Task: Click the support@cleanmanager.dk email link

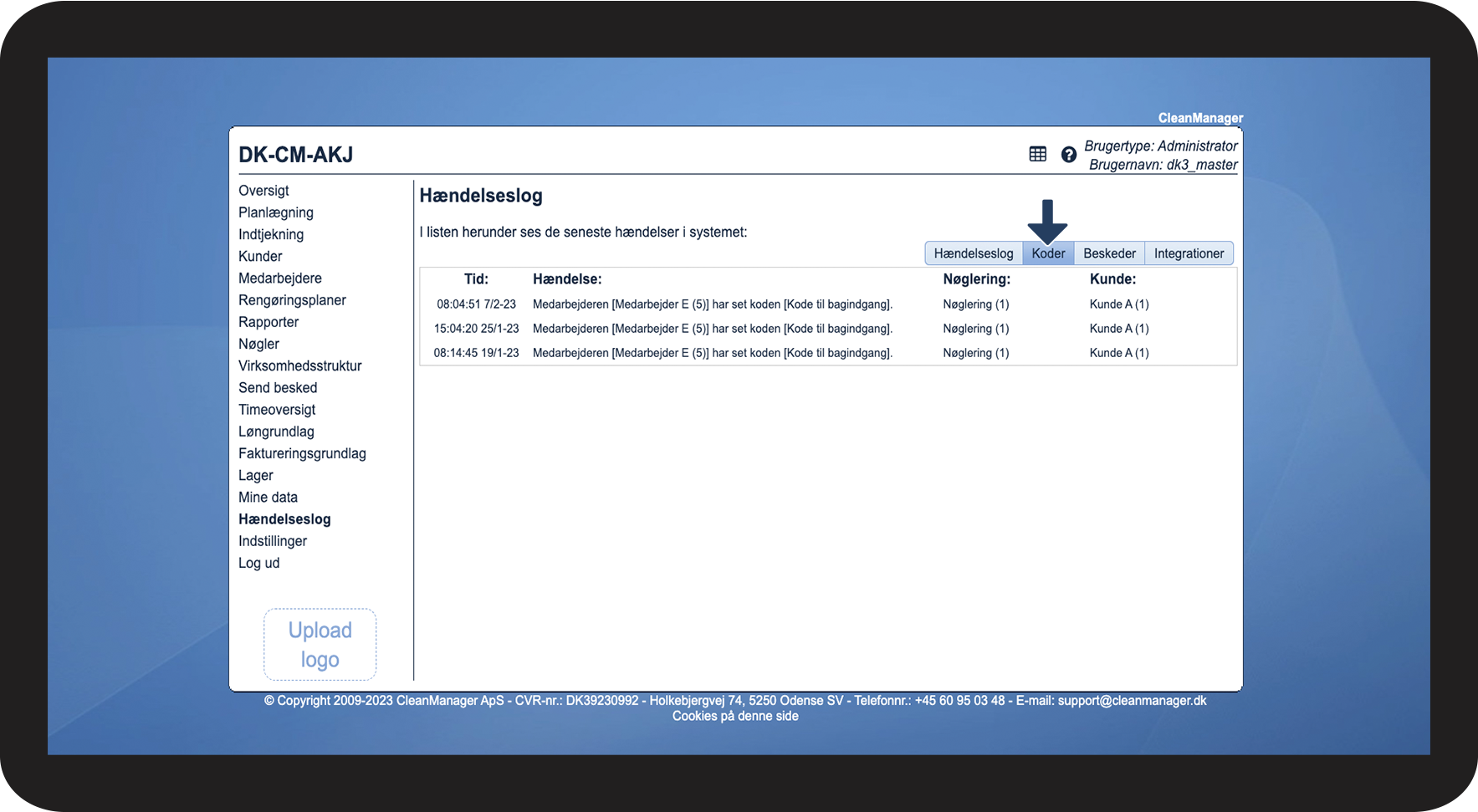Action: [x=1132, y=701]
